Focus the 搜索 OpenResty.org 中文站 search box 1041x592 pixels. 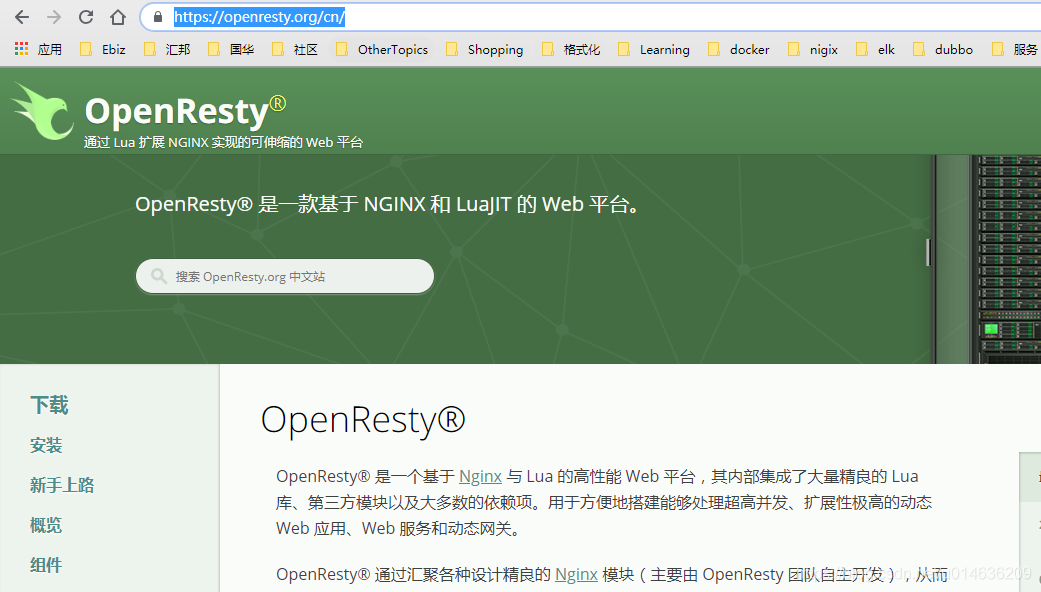coord(285,276)
